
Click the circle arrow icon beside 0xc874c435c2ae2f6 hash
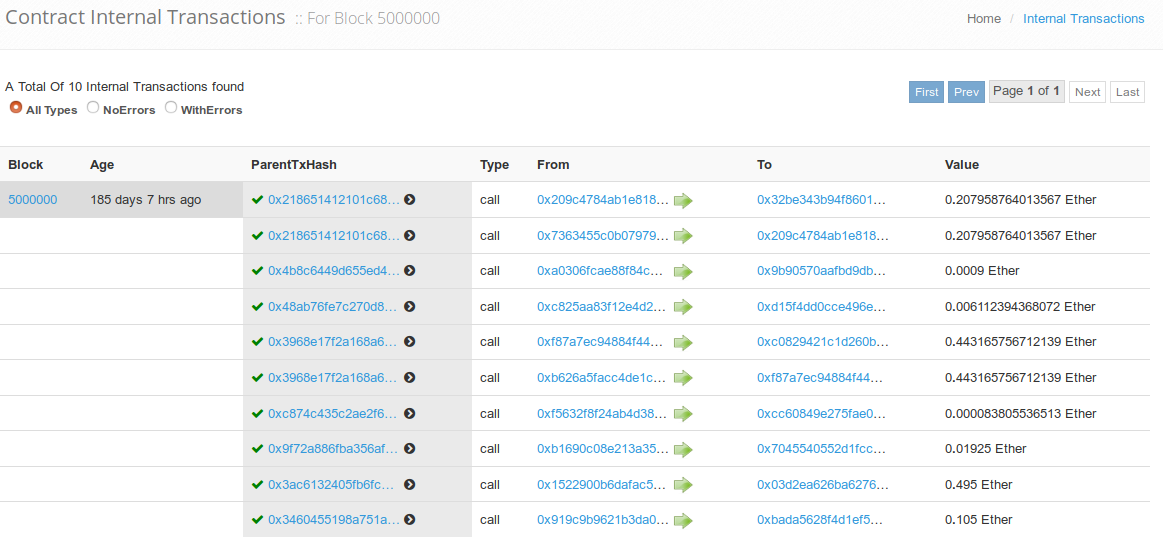pyautogui.click(x=410, y=414)
